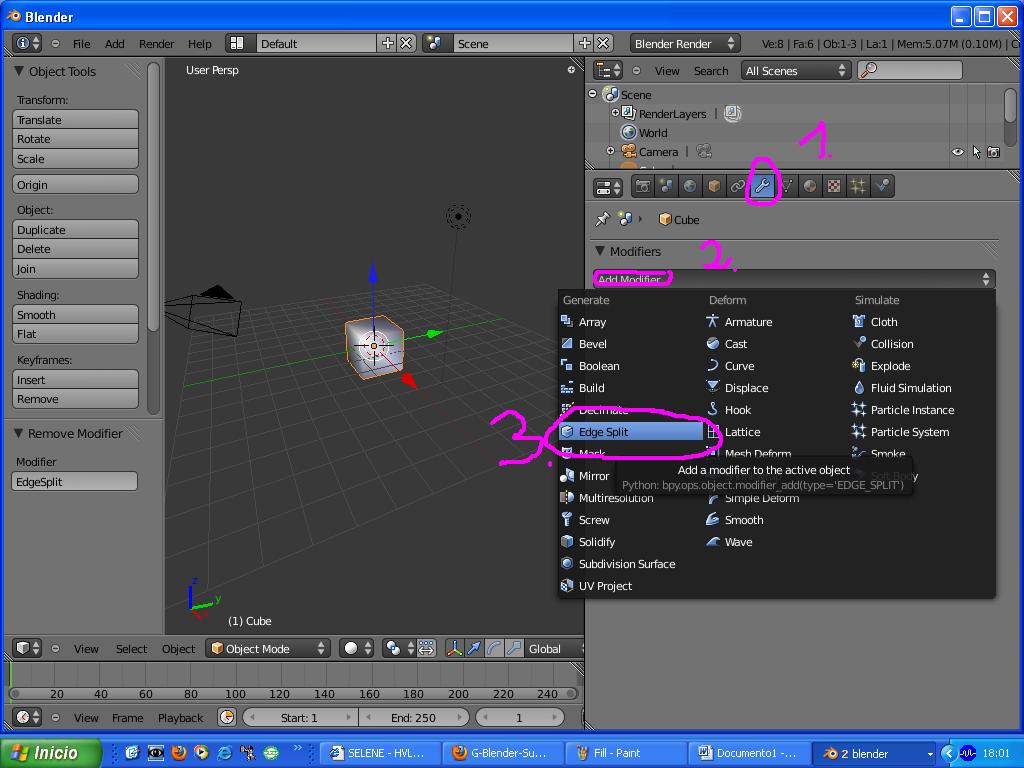Click the outliner search field
Image resolution: width=1024 pixels, height=768 pixels.
[x=910, y=70]
